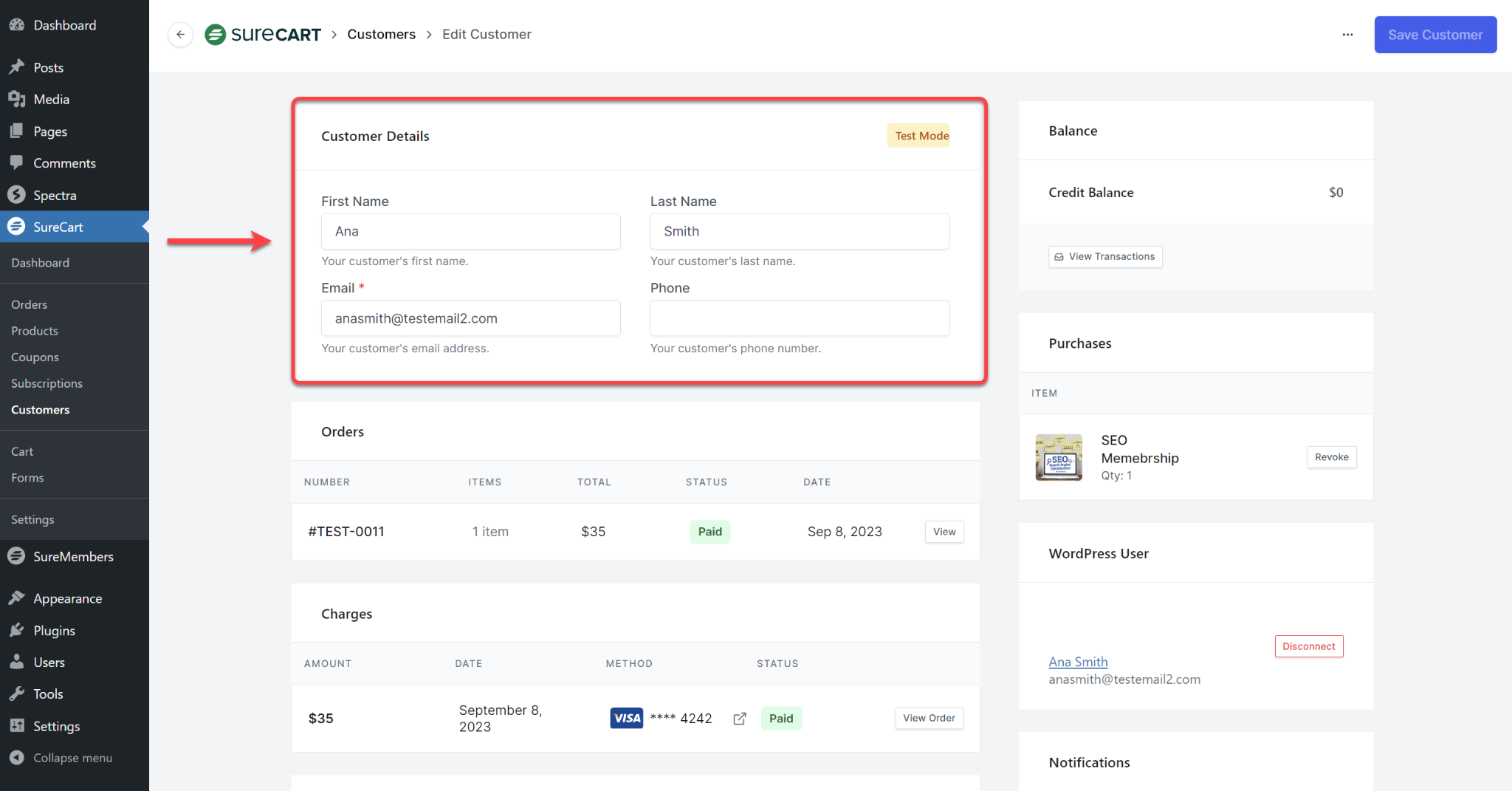The image size is (1512, 791).
Task: Open Appearance via its paintbrush icon
Action: [x=17, y=598]
